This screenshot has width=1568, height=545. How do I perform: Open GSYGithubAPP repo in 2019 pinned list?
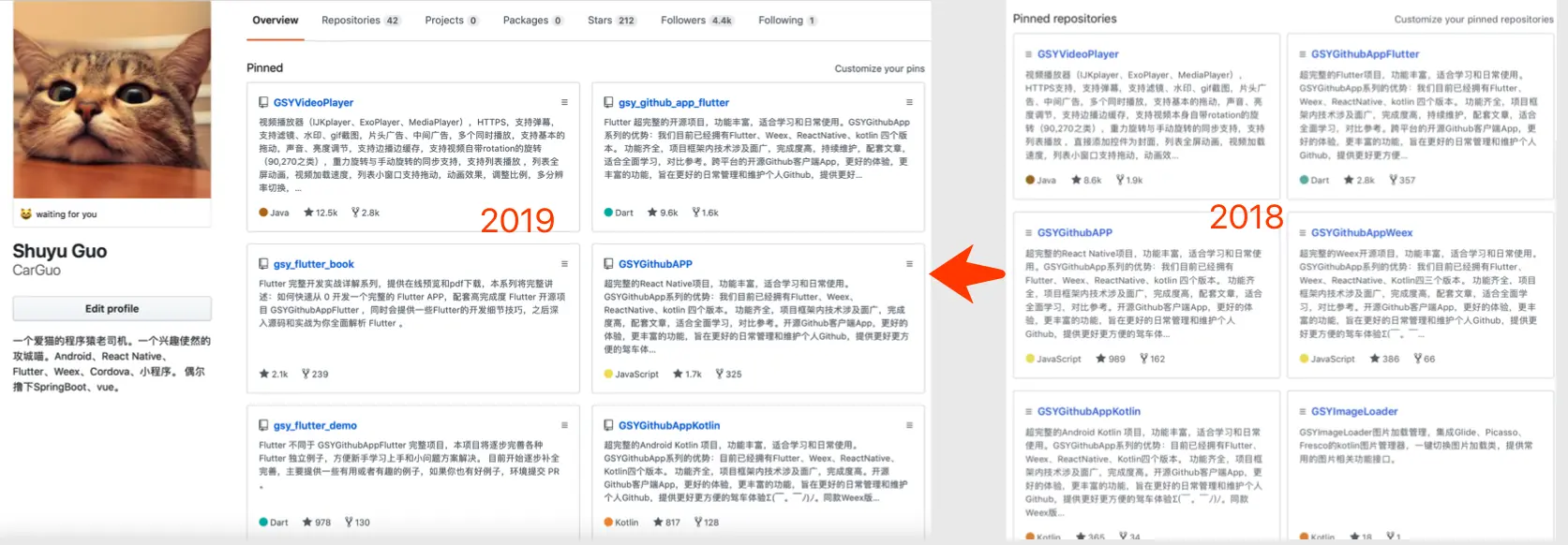[655, 264]
